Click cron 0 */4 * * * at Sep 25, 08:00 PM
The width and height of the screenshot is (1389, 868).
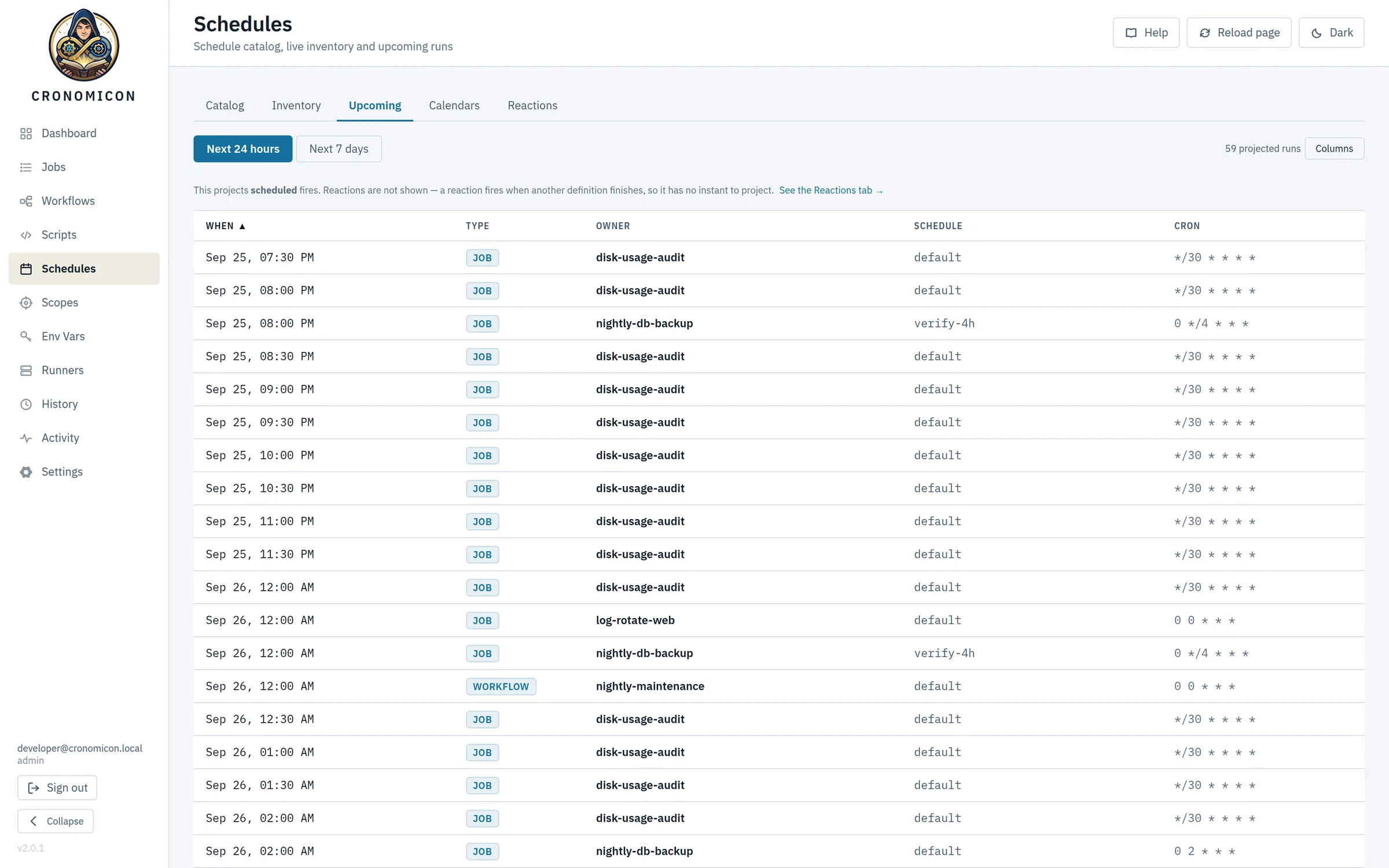[1211, 323]
